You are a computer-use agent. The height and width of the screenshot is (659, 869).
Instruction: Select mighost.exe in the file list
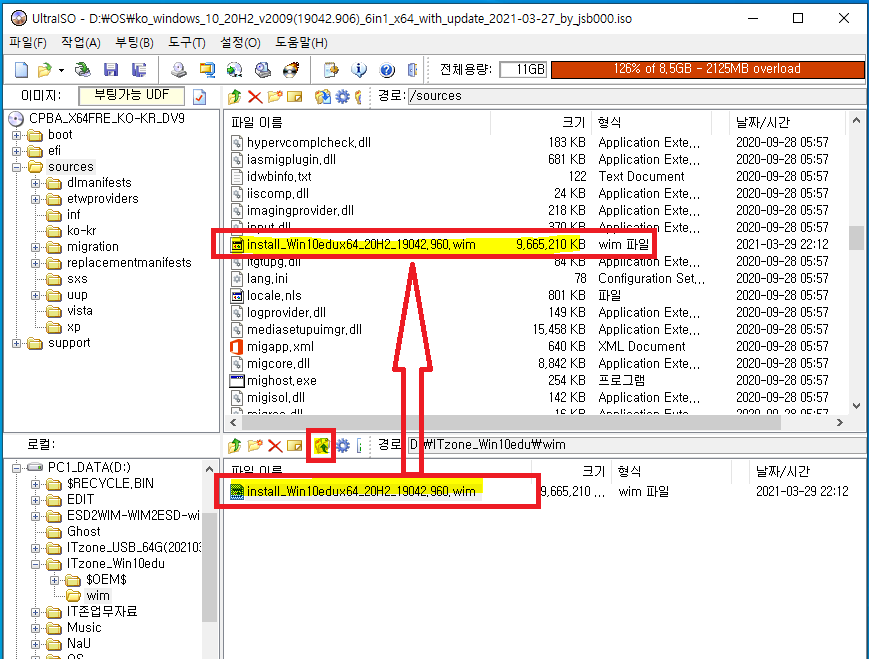point(282,381)
